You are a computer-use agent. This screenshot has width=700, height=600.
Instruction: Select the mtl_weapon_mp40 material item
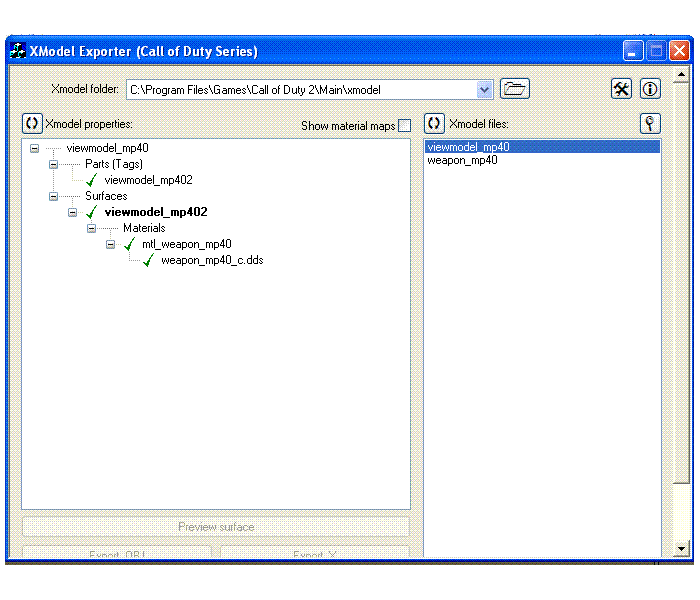[187, 244]
